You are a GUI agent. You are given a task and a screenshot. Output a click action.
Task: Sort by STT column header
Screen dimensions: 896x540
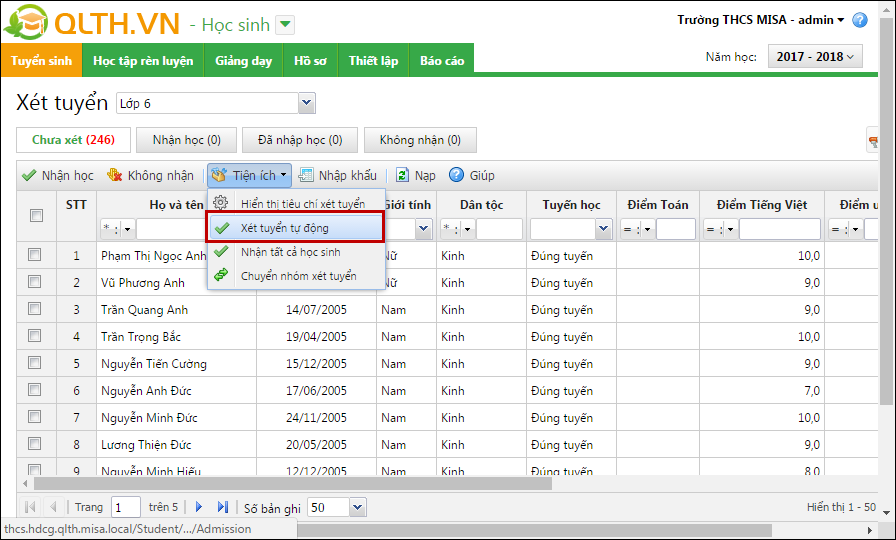click(76, 205)
